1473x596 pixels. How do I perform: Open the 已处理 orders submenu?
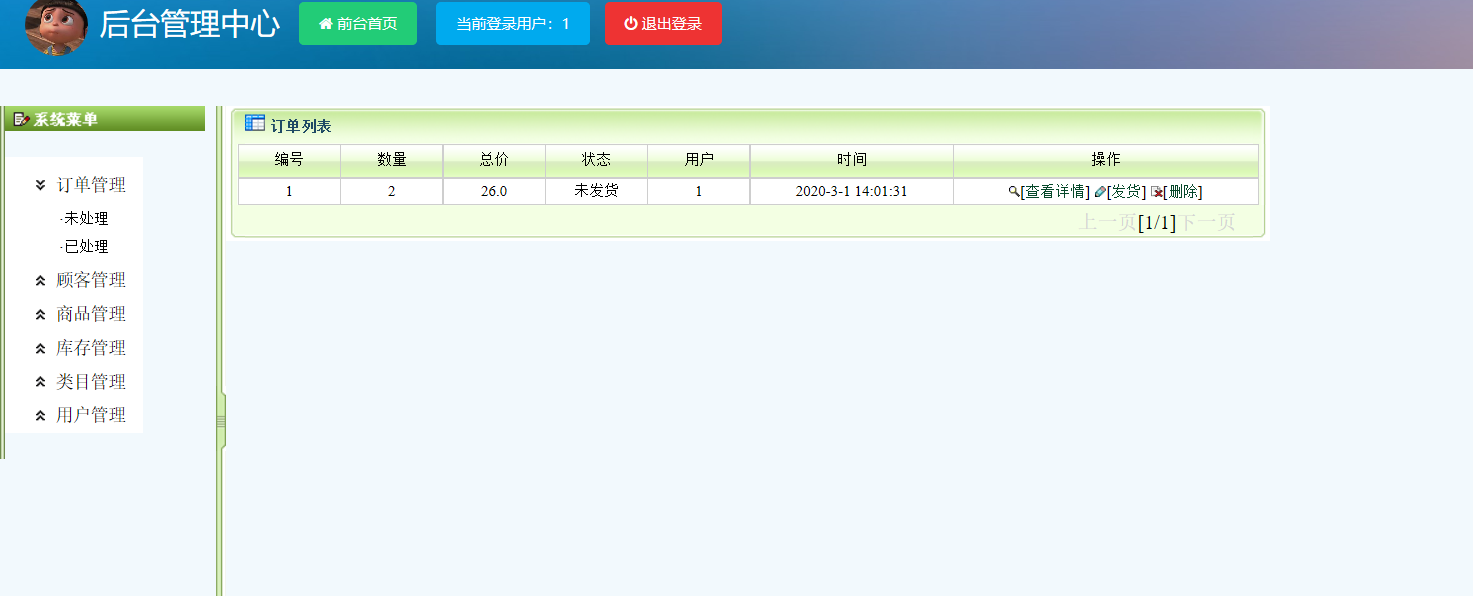point(86,246)
